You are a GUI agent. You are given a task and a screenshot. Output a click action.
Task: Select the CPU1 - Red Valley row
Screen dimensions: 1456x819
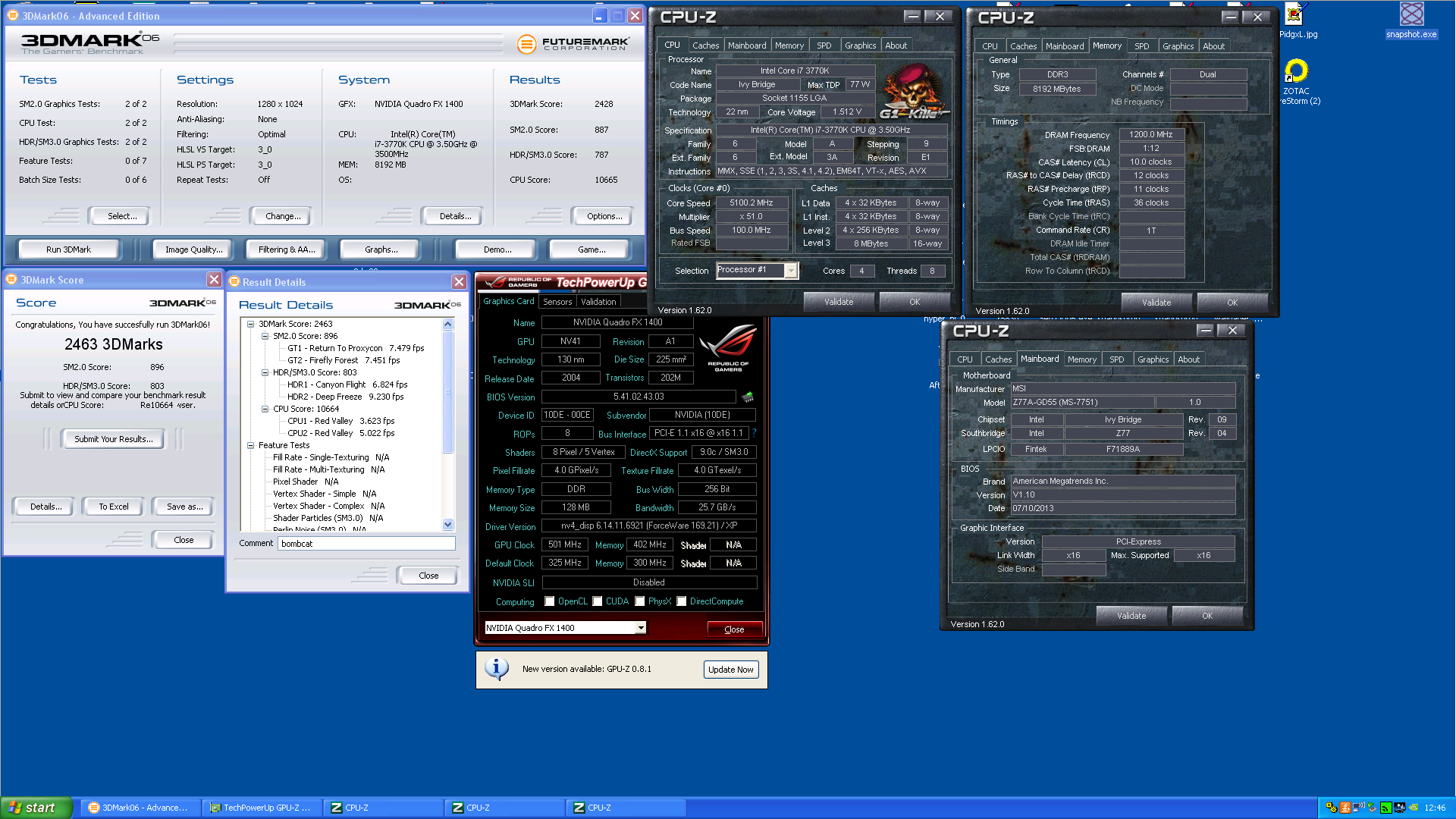(x=340, y=421)
